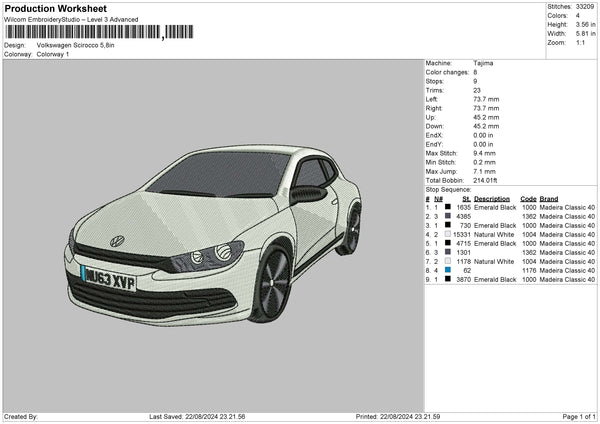Screen dimensions: 600x424
Task: Click the Production Worksheet title
Action: tap(55, 8)
